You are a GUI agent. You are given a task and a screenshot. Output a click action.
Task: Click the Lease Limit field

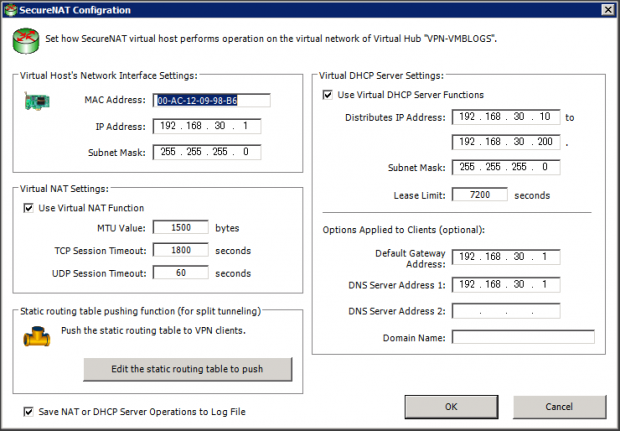tap(480, 195)
